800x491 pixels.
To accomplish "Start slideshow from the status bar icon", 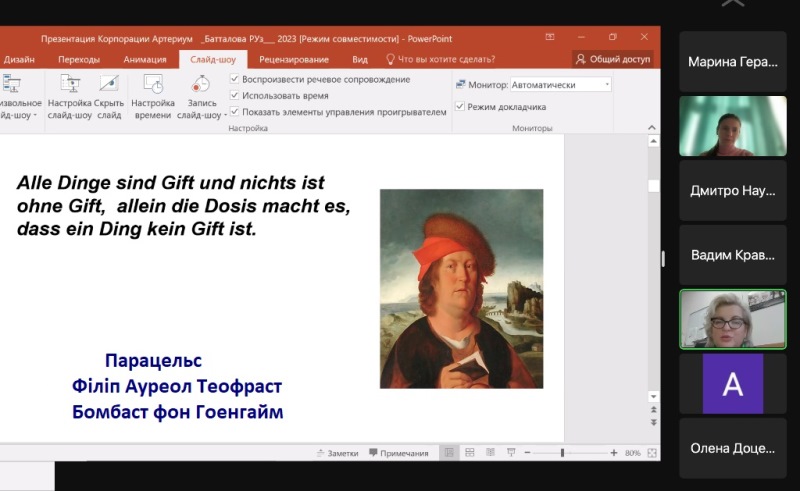I will (509, 453).
